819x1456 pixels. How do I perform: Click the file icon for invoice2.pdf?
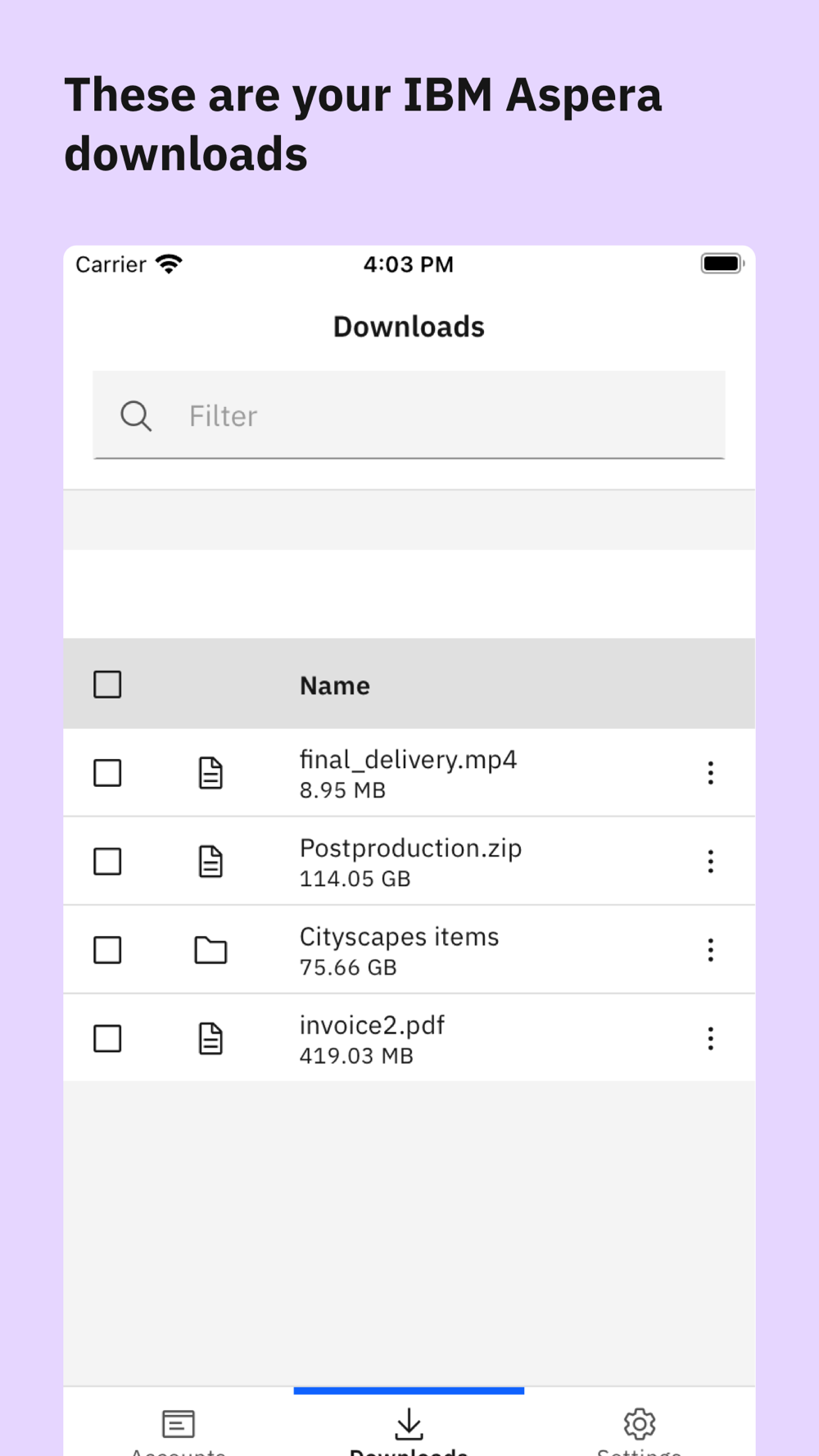coord(210,1038)
